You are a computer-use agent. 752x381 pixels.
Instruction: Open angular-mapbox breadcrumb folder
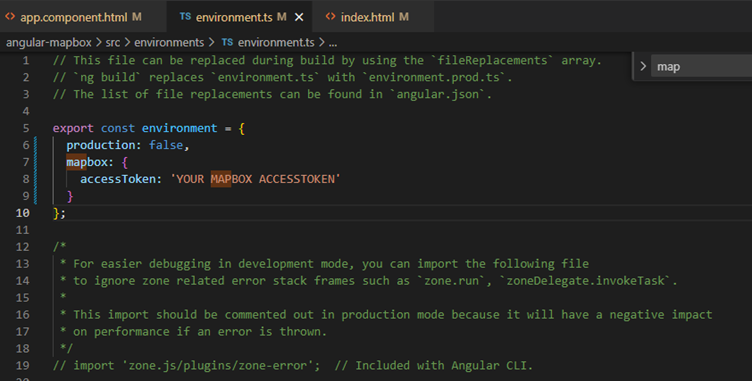pyautogui.click(x=48, y=43)
